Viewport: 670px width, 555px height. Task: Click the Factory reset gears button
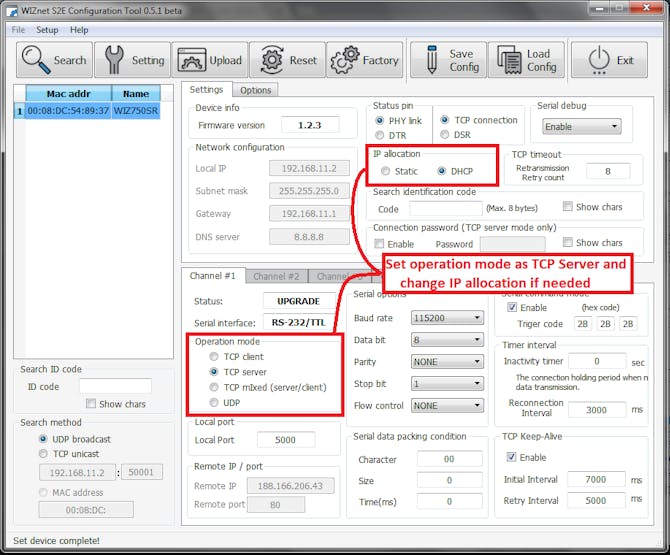pos(364,60)
